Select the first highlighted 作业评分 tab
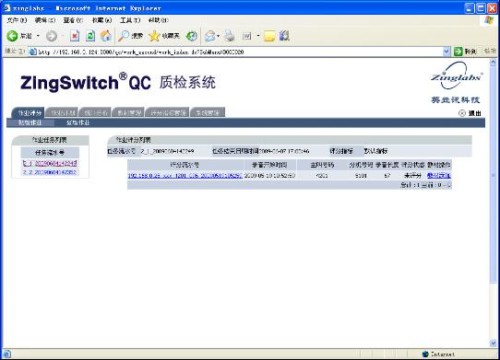 click(28, 113)
